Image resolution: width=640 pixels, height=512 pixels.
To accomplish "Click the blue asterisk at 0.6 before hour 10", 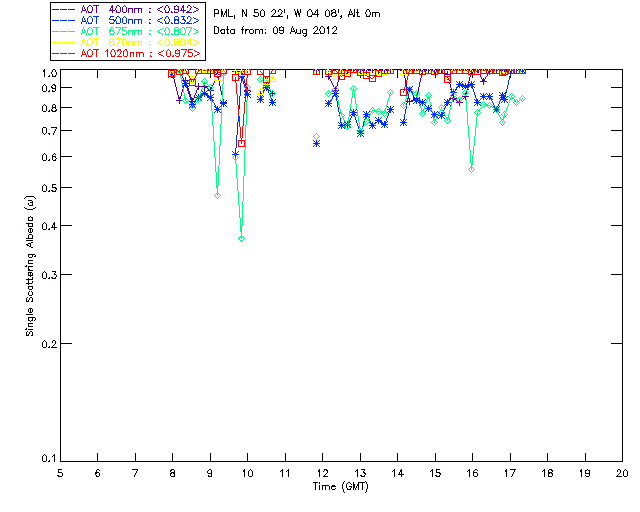I will [x=236, y=154].
